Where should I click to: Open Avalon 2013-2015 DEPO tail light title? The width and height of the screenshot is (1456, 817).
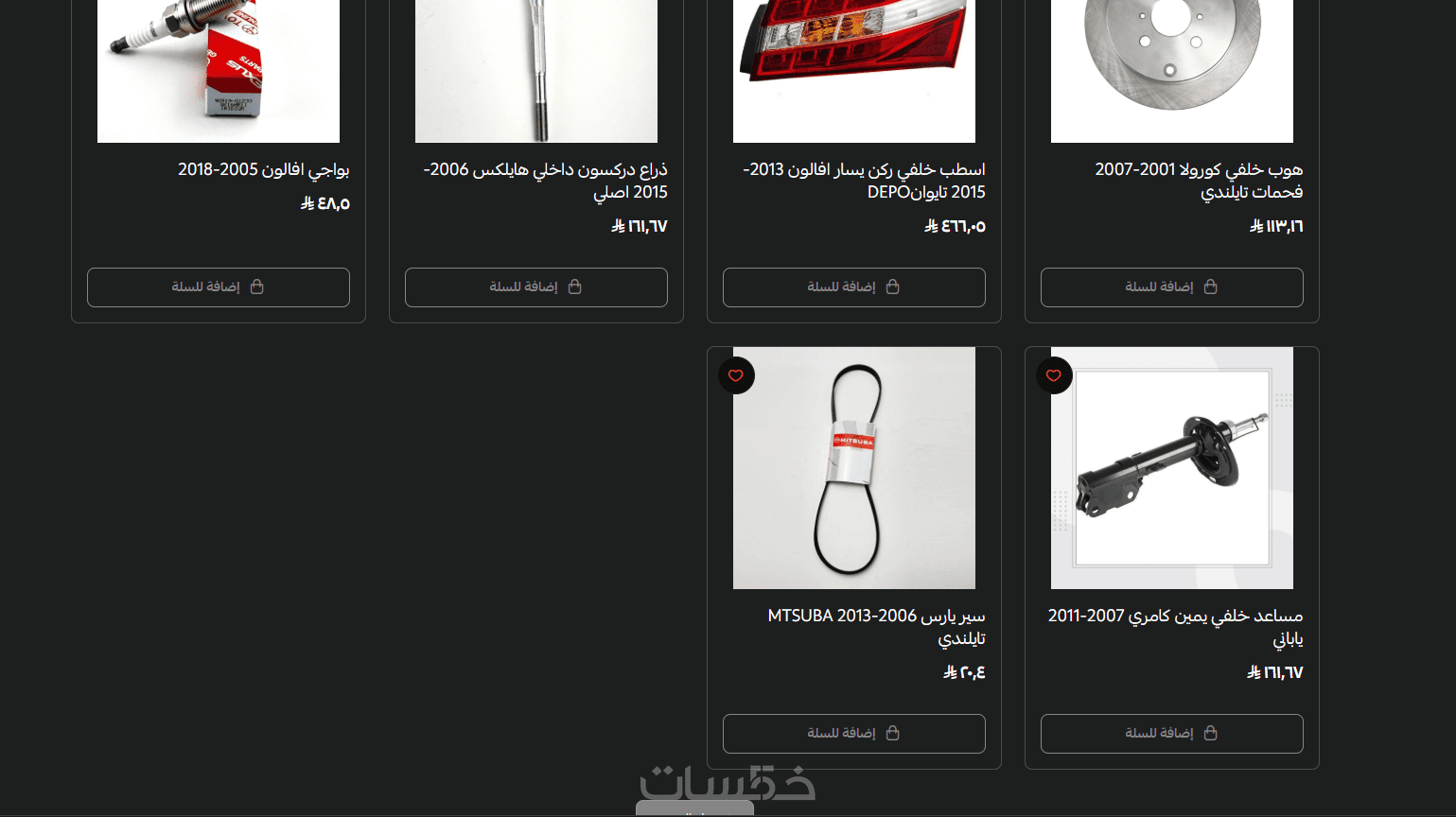point(864,181)
